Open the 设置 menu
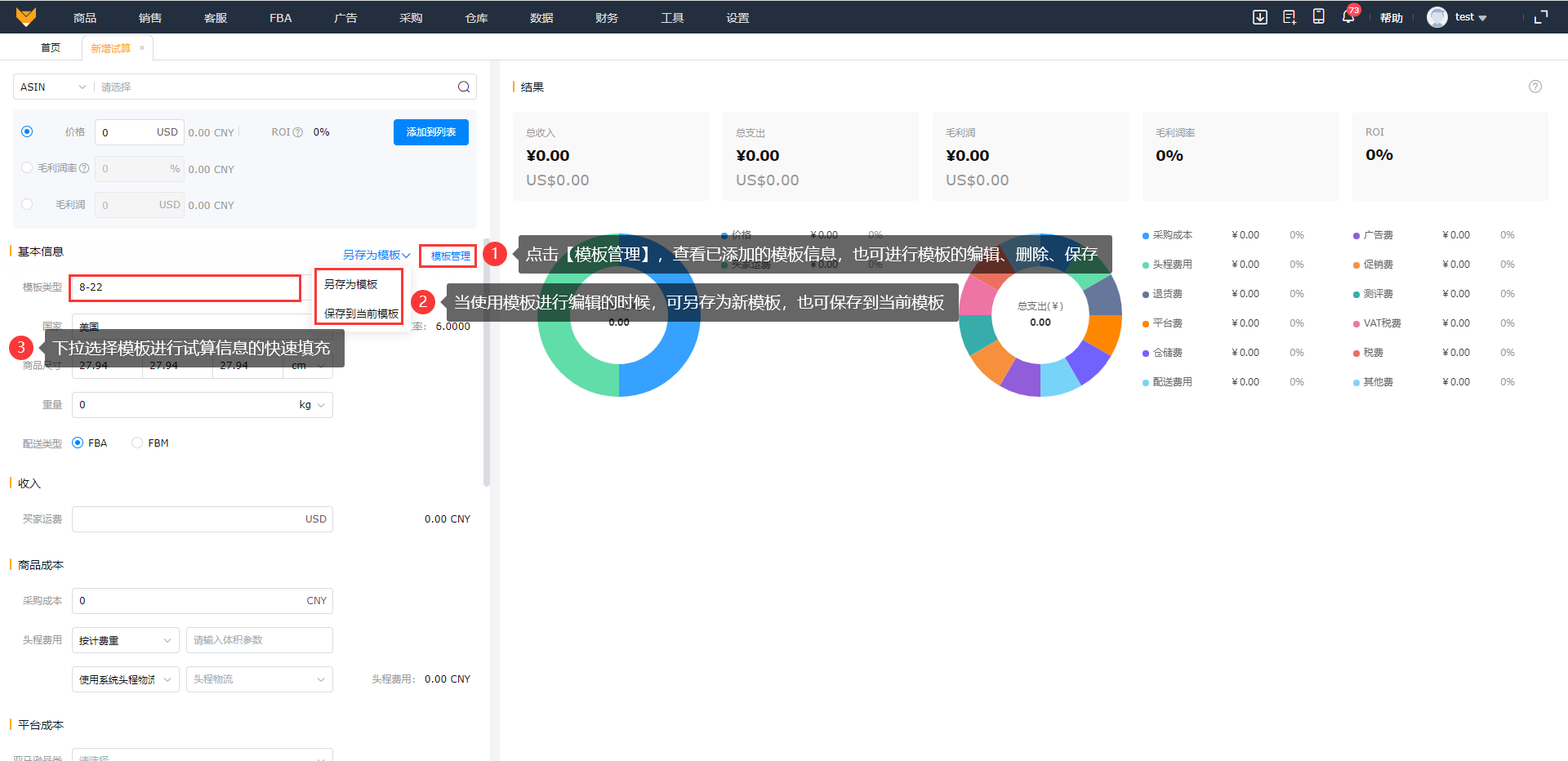This screenshot has height=761, width=1568. click(737, 18)
